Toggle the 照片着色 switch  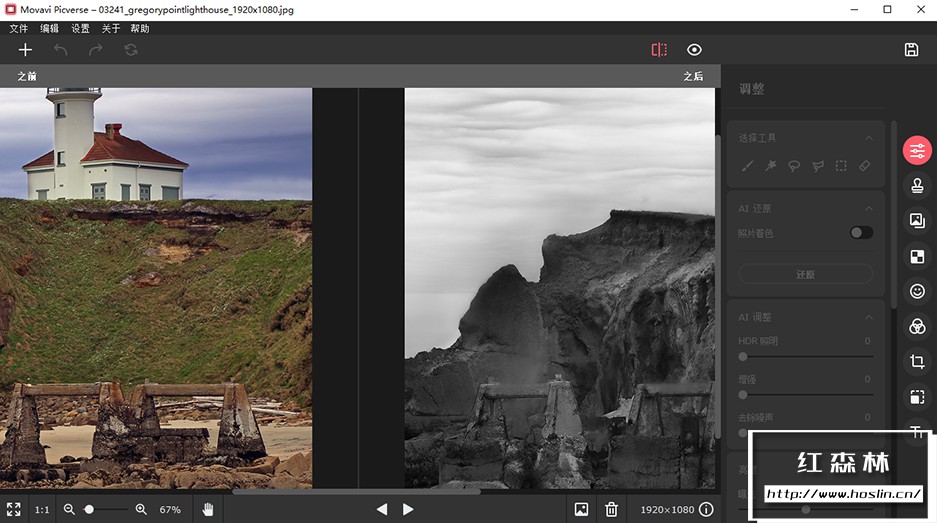click(860, 233)
